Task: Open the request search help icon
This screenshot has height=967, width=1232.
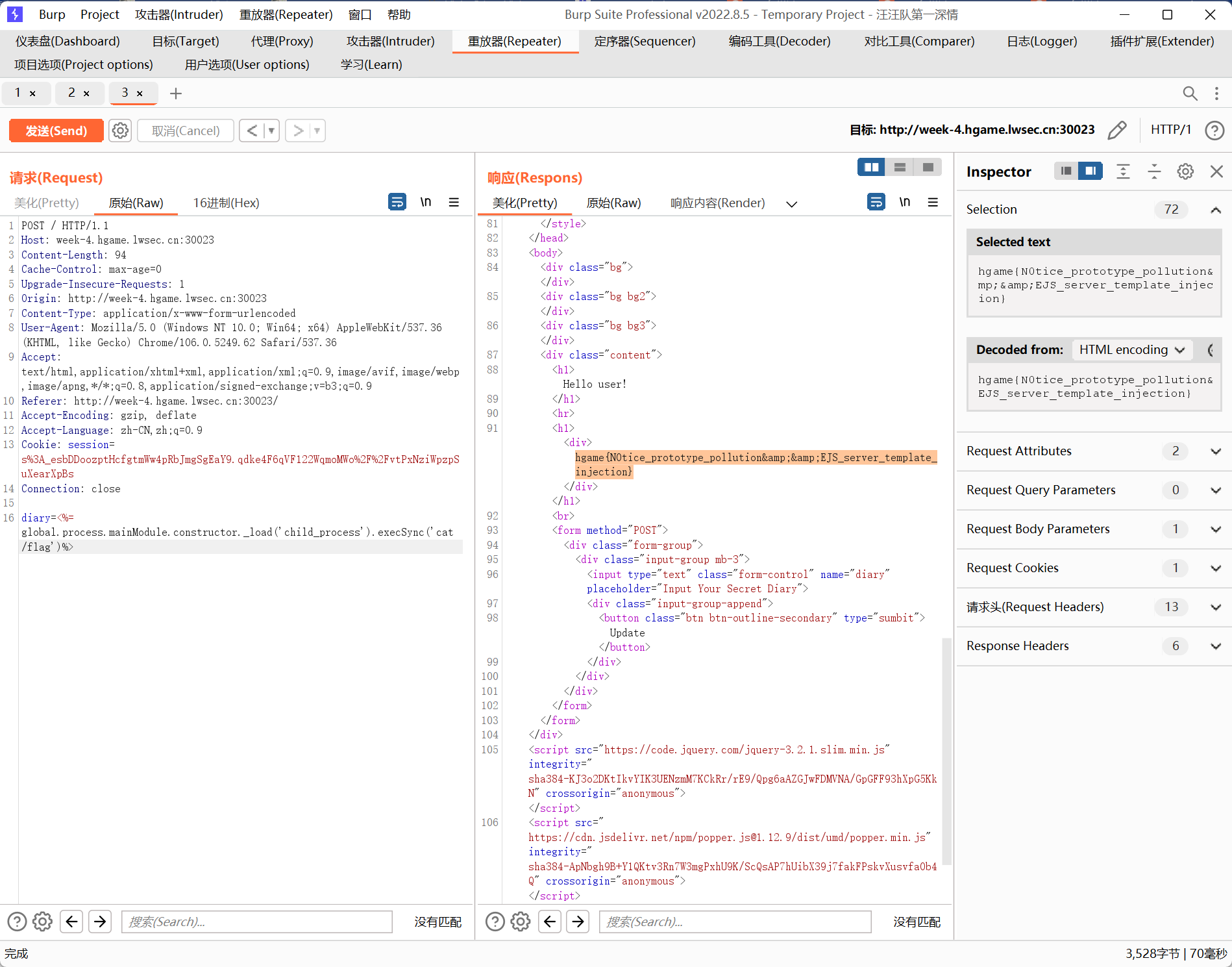Action: [17, 922]
